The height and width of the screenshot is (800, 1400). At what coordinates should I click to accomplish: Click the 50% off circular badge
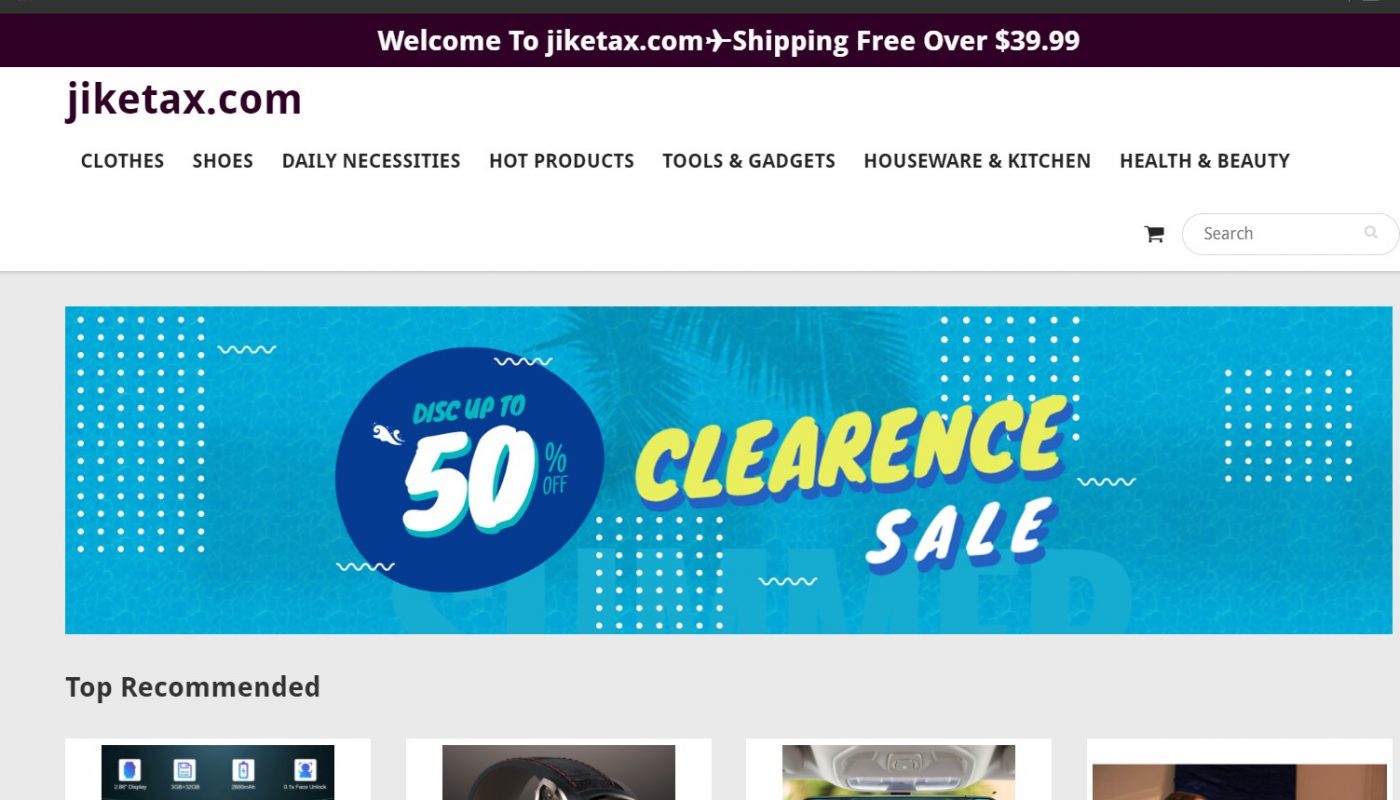tap(469, 469)
